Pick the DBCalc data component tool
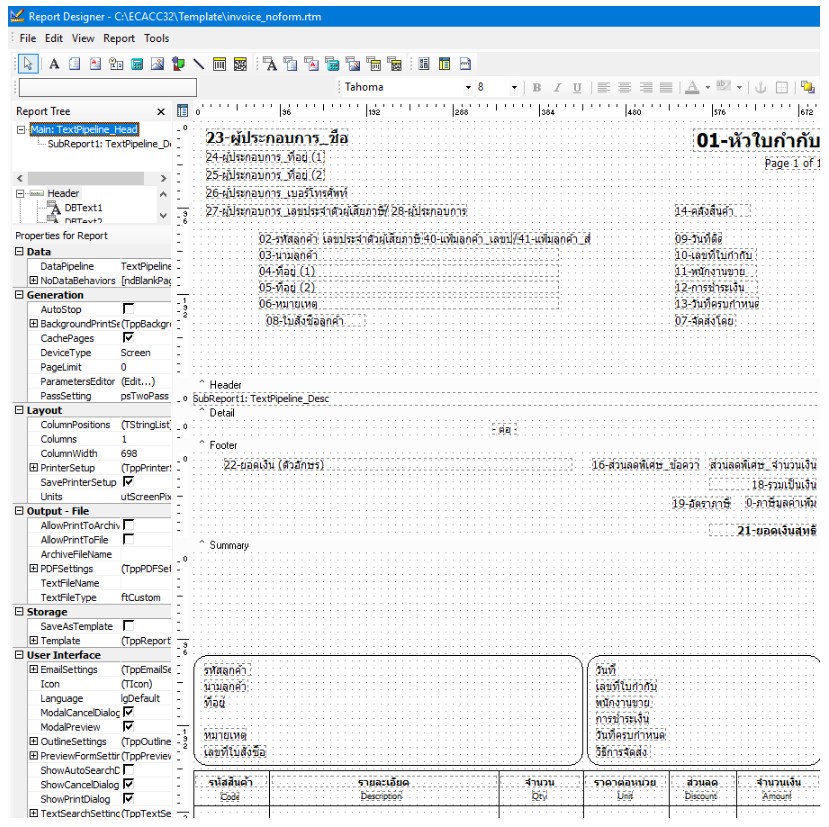 [x=332, y=64]
